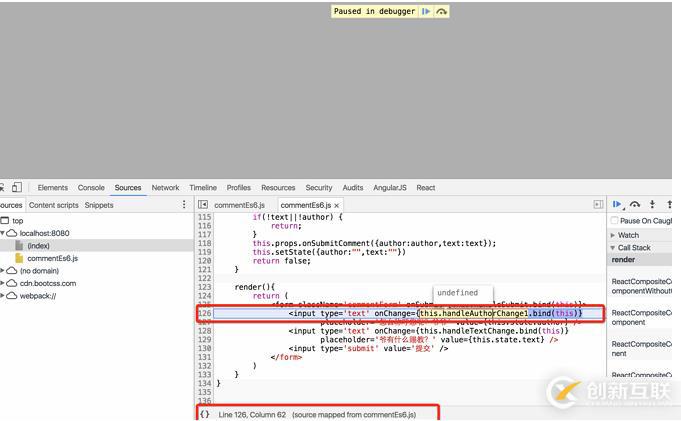Open the navigator more options menu
Viewport: 681px width, 421px height.
point(184,205)
